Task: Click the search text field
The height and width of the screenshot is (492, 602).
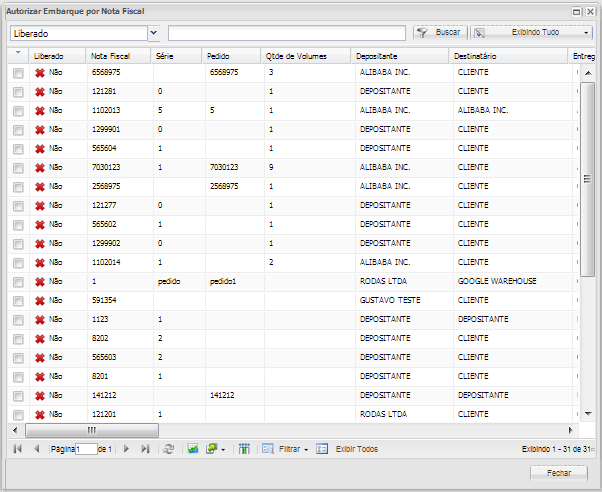Action: (287, 33)
